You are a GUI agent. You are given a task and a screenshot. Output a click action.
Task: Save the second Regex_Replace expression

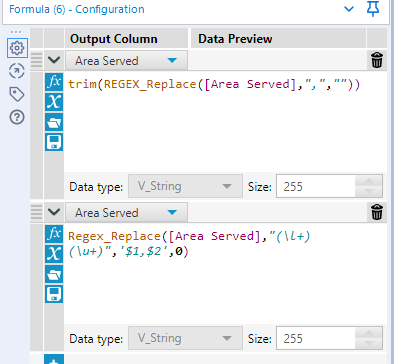[x=54, y=294]
